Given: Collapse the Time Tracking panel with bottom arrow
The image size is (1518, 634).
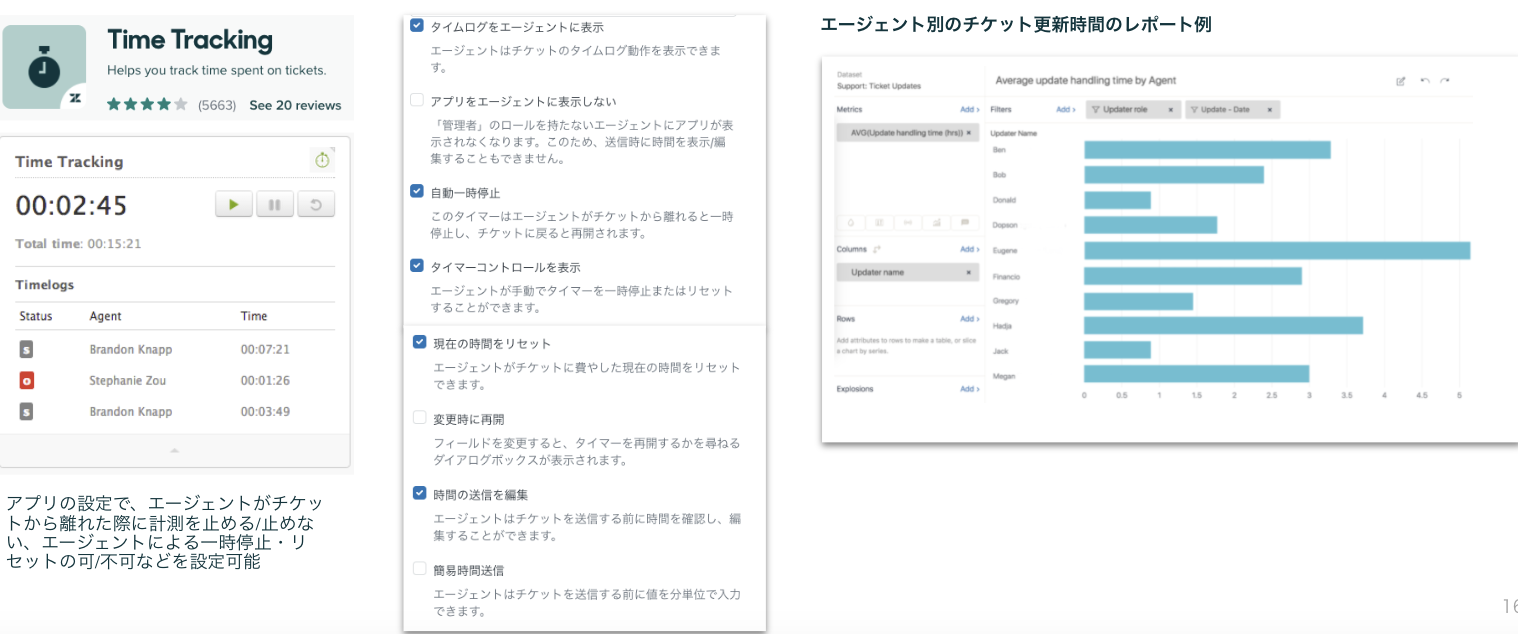Looking at the screenshot, I should [x=175, y=451].
